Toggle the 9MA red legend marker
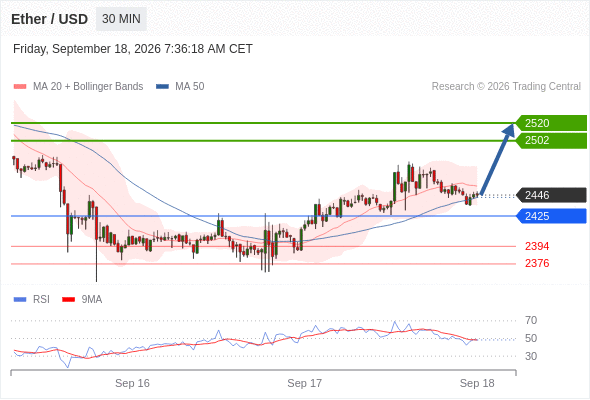590x400 pixels. click(68, 300)
